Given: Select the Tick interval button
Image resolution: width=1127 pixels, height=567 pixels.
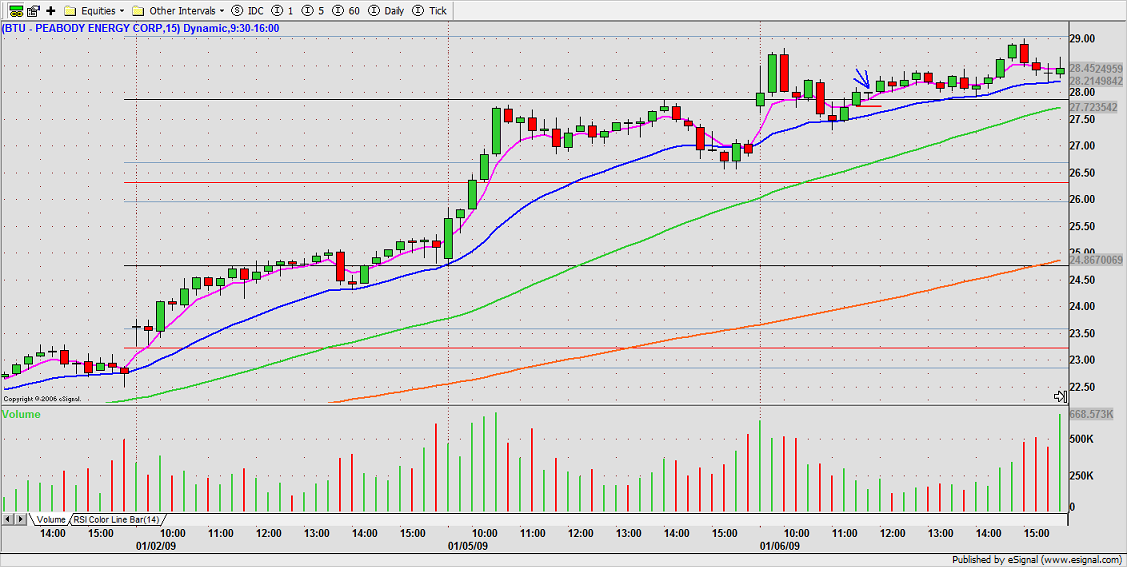Looking at the screenshot, I should coord(430,11).
